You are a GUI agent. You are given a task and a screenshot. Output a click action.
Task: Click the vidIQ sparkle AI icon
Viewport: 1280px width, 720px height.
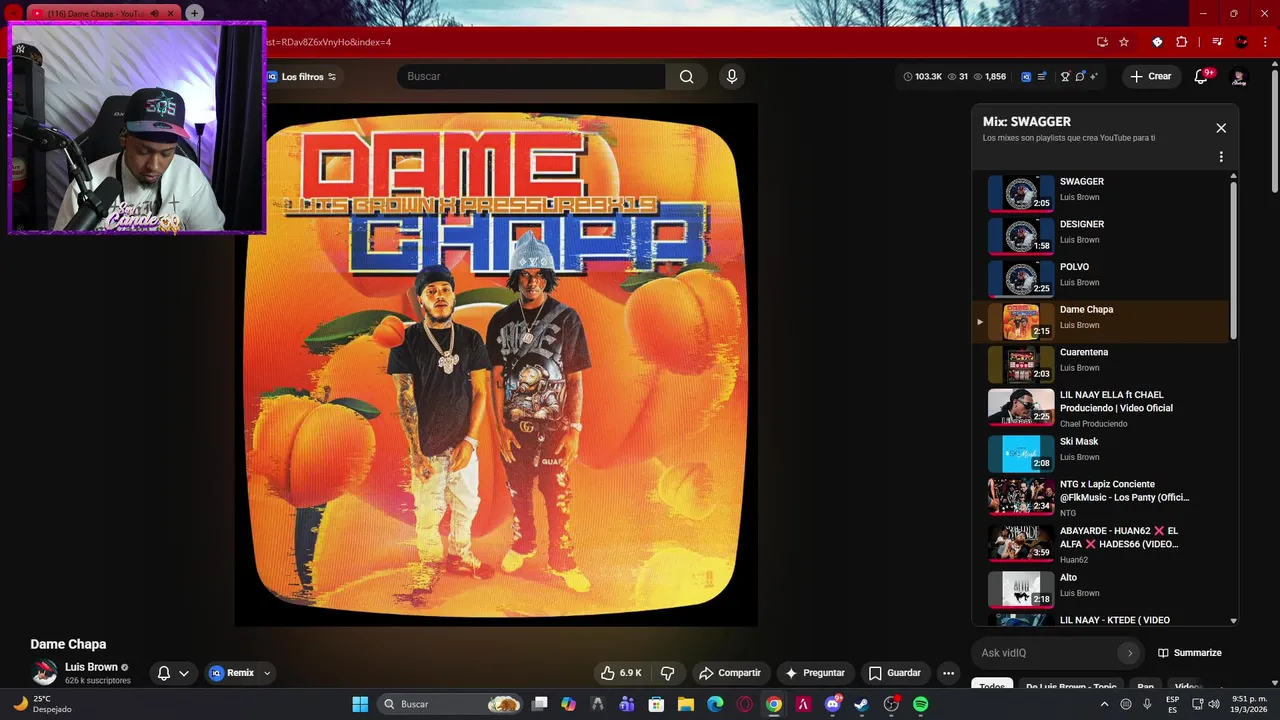[1094, 77]
